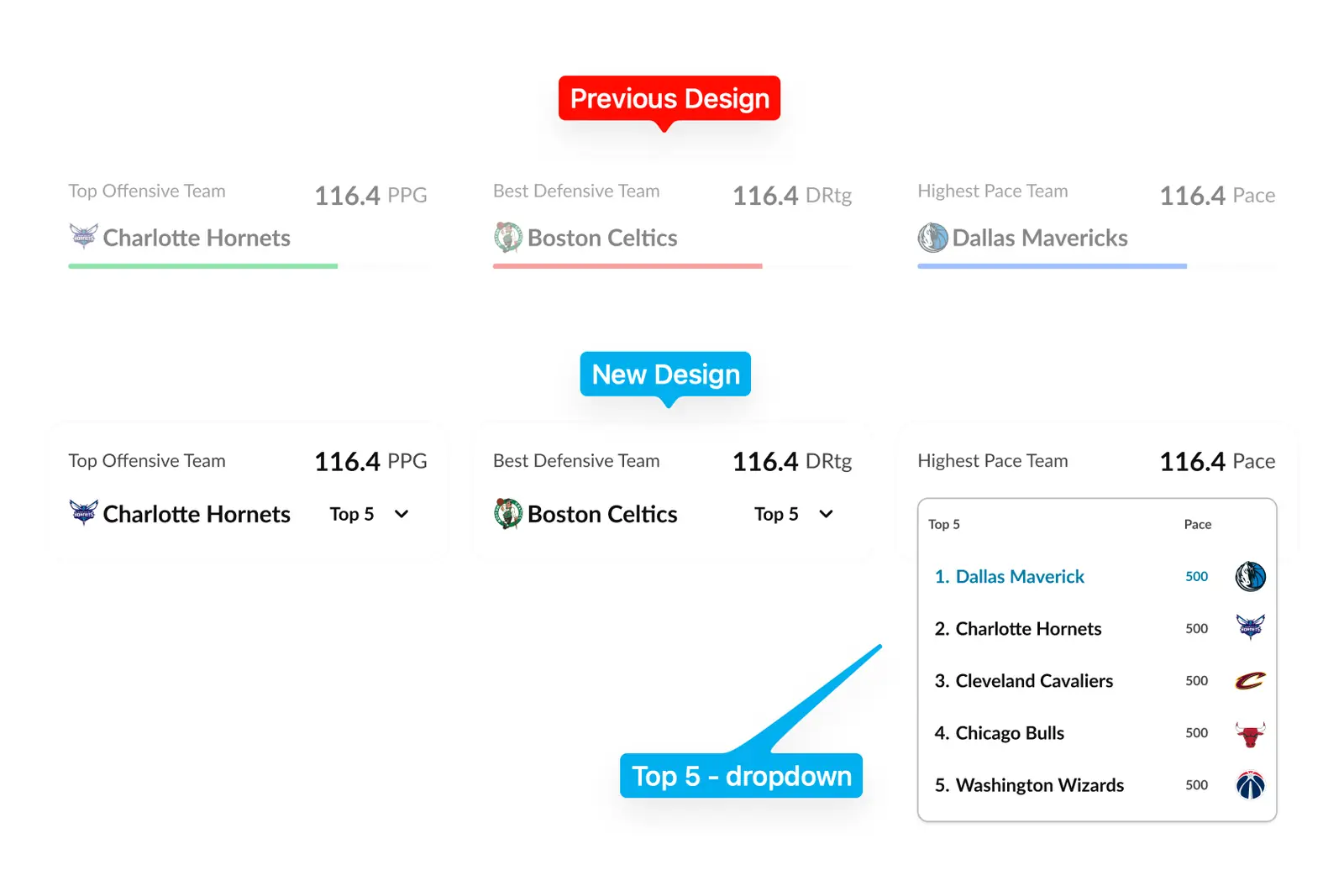1344x896 pixels.
Task: Click Boston Celtics logo in new design card
Action: coord(508,513)
